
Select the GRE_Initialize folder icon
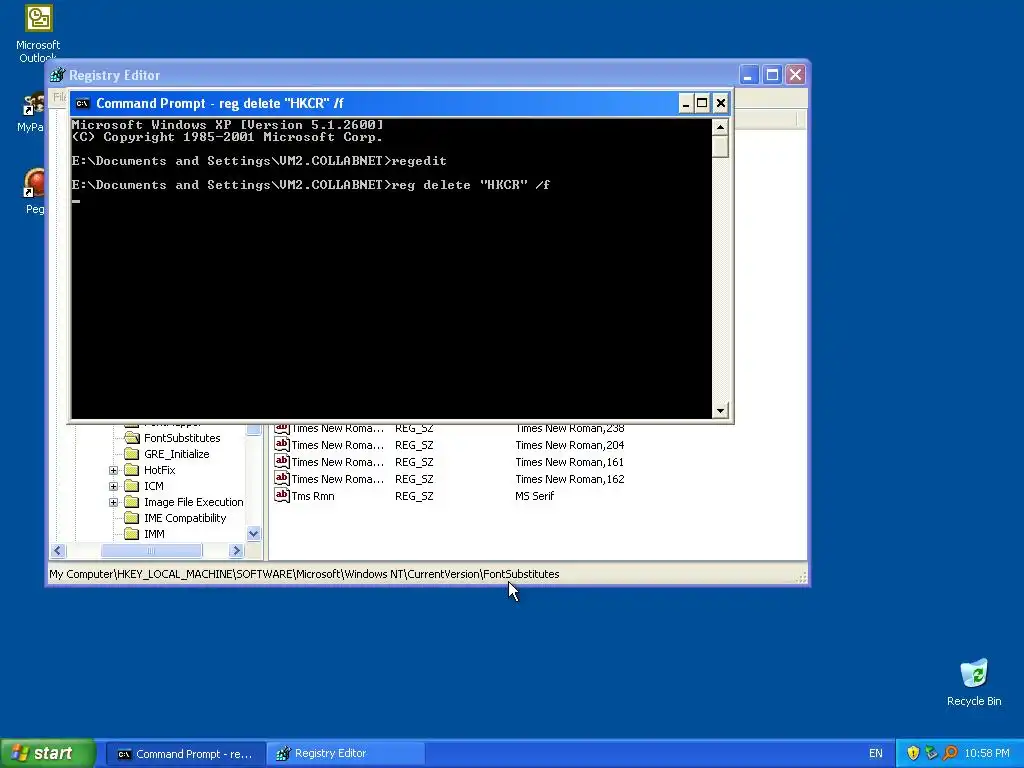(x=132, y=454)
